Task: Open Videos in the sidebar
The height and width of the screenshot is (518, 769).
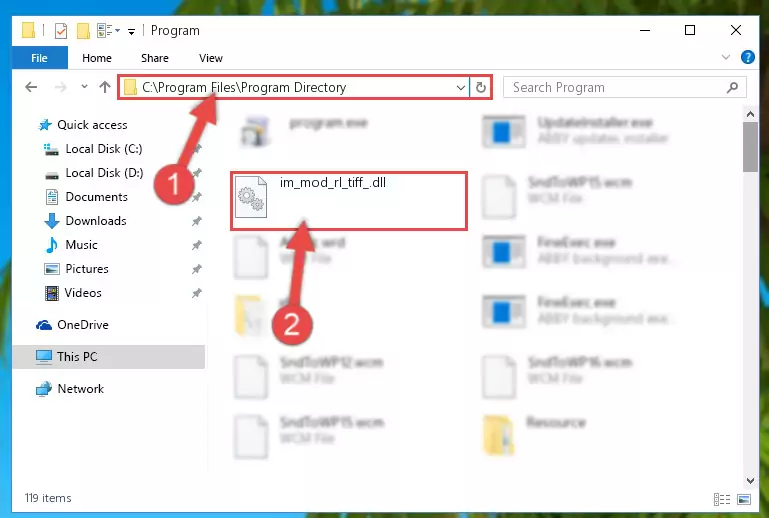Action: 83,293
